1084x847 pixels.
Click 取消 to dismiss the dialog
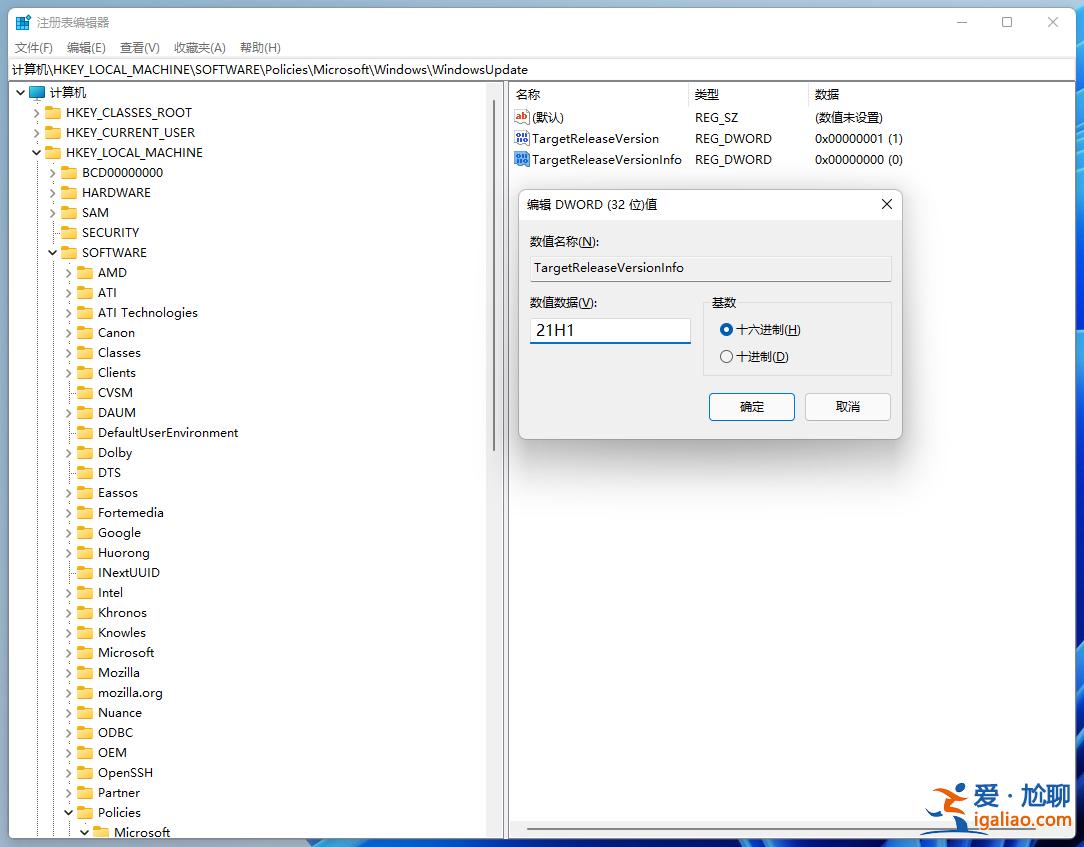[847, 407]
